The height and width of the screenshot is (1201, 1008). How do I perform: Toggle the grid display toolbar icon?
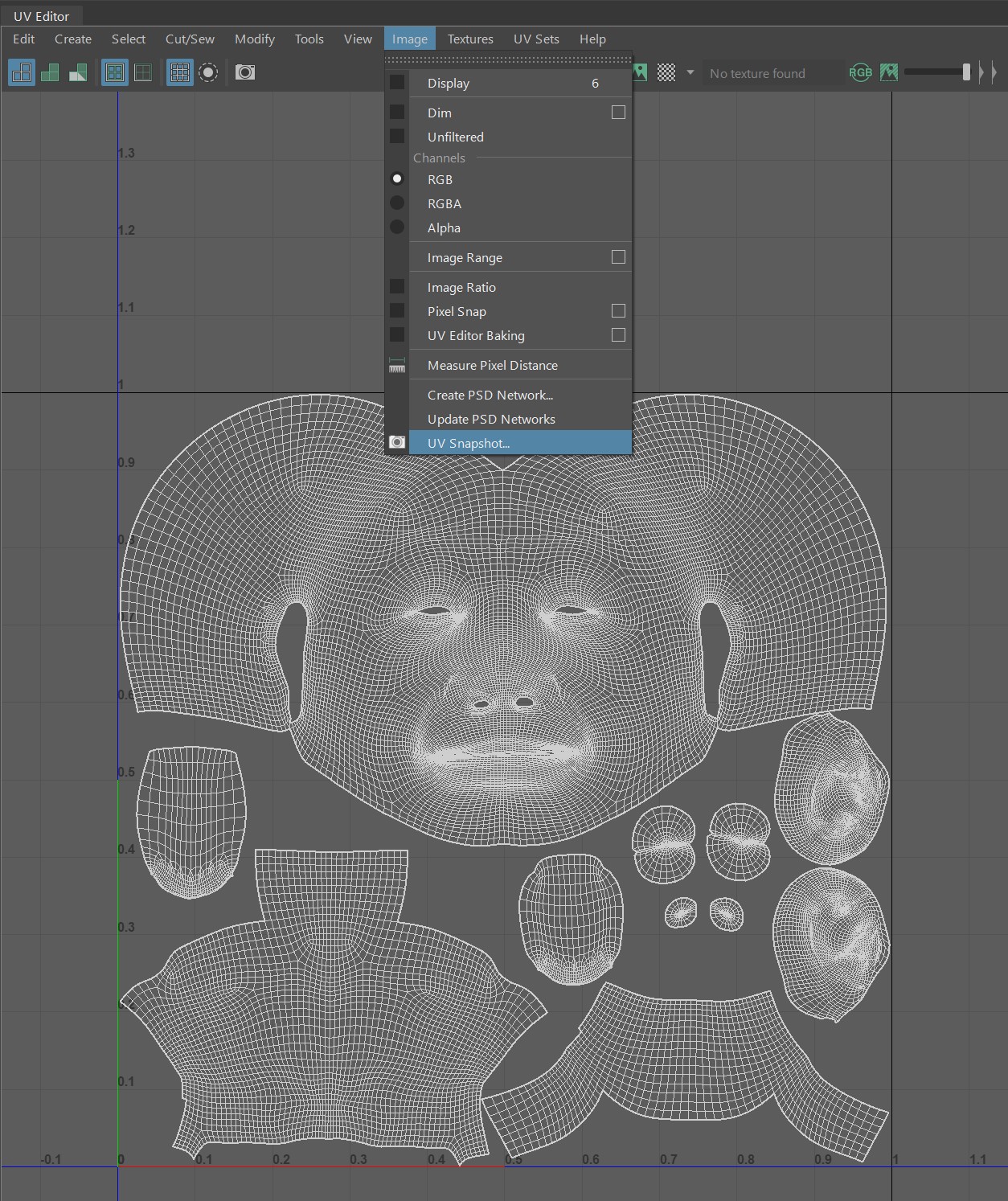coord(179,72)
